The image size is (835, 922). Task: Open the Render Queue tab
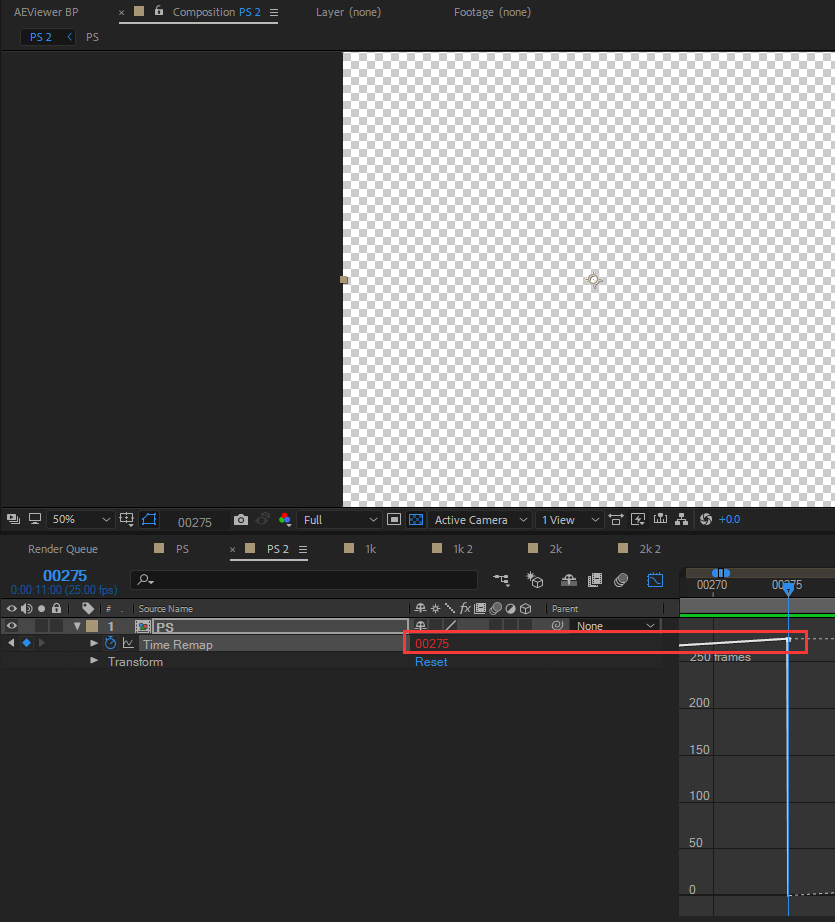pyautogui.click(x=63, y=549)
